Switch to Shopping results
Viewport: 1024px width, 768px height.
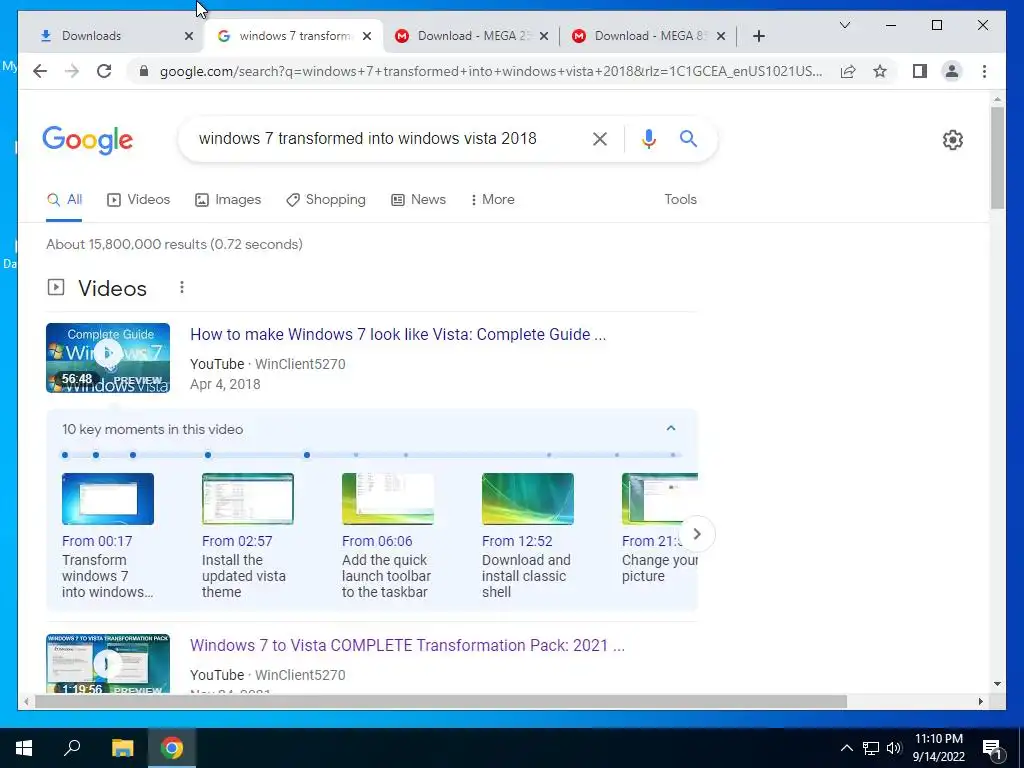coord(326,200)
